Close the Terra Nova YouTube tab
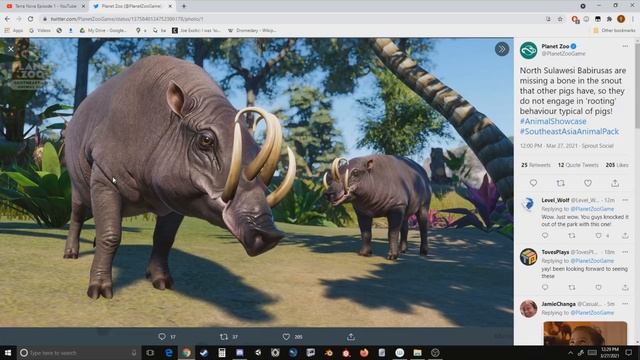The image size is (640, 360). pyautogui.click(x=83, y=6)
